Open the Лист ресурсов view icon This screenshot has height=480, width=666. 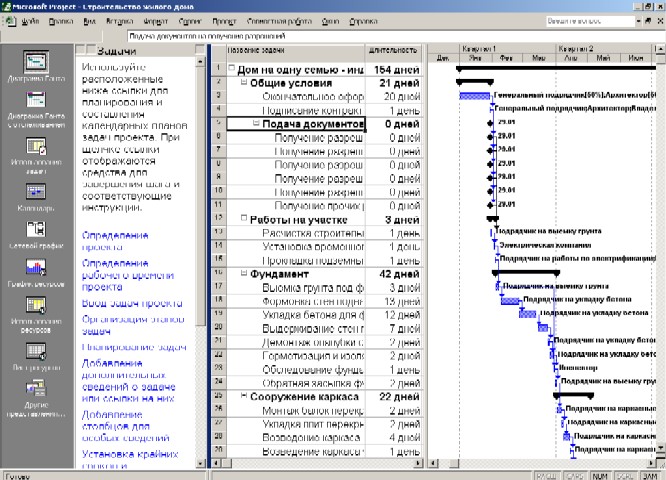36,351
